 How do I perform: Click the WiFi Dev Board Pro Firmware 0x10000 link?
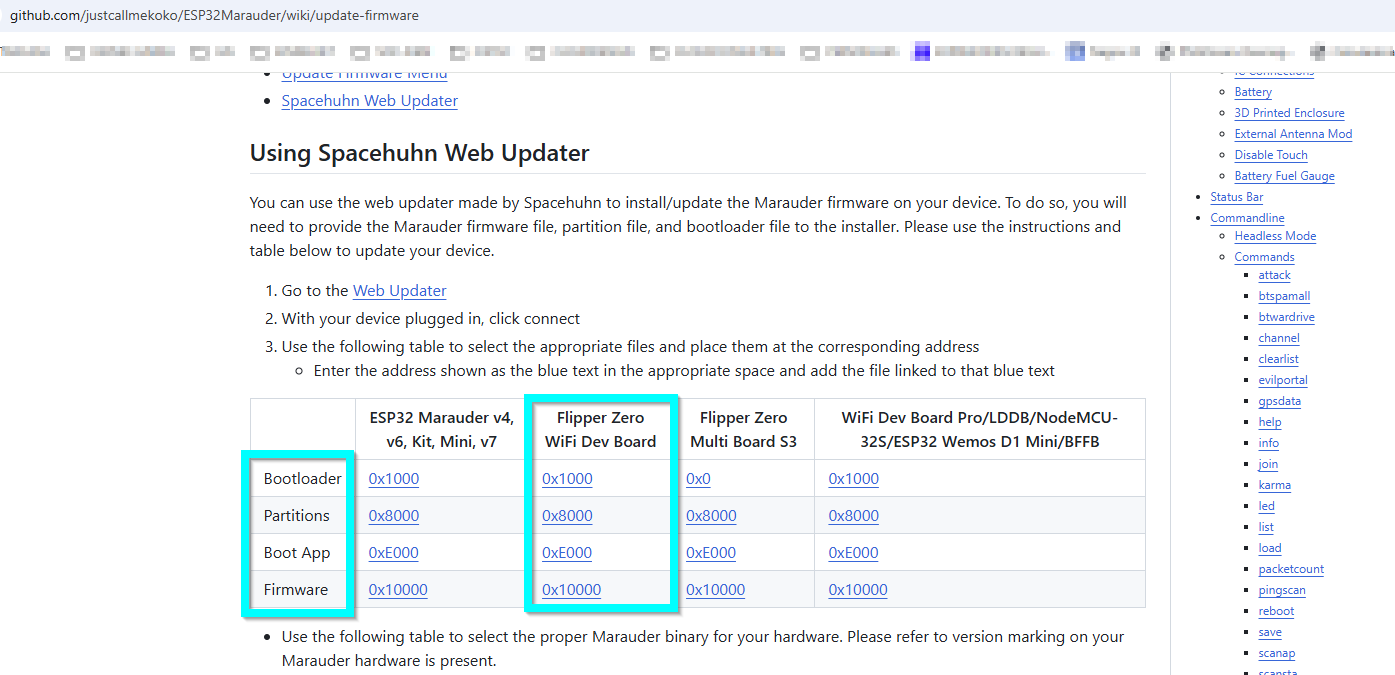click(x=857, y=590)
